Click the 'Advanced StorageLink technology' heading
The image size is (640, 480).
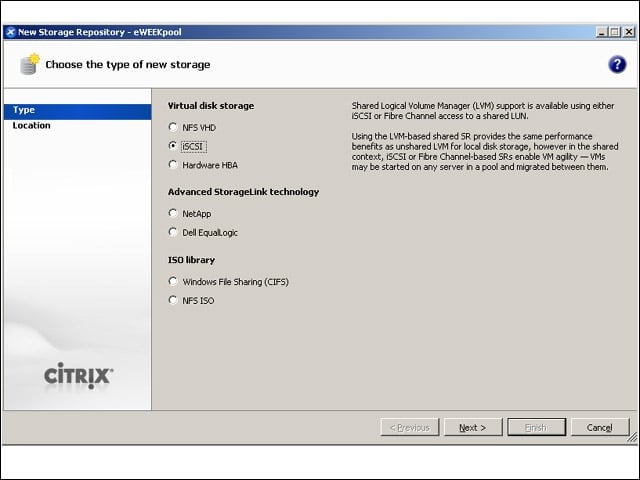pyautogui.click(x=244, y=192)
